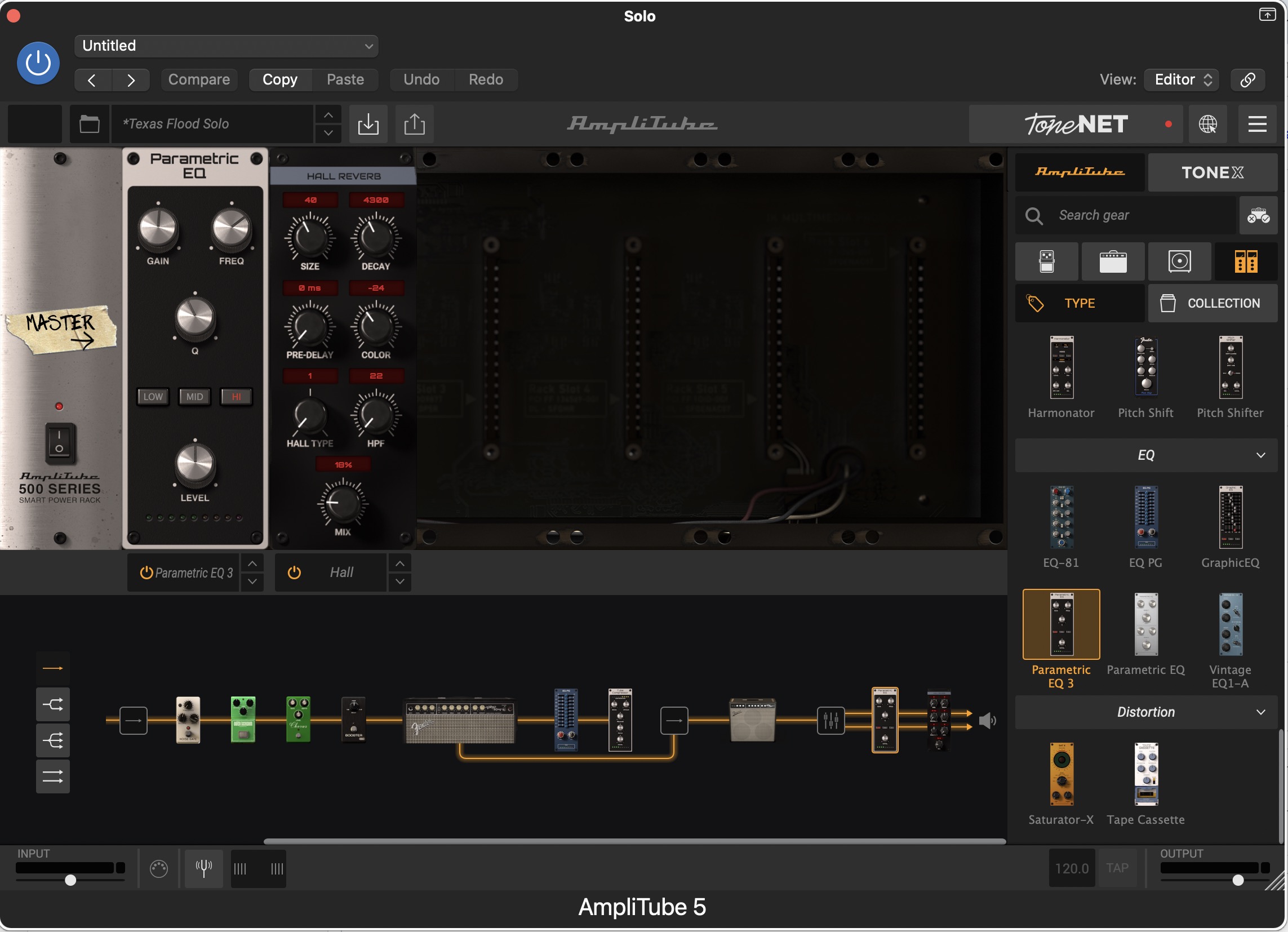1288x932 pixels.
Task: Show stomp pedal gear category
Action: tap(1047, 261)
